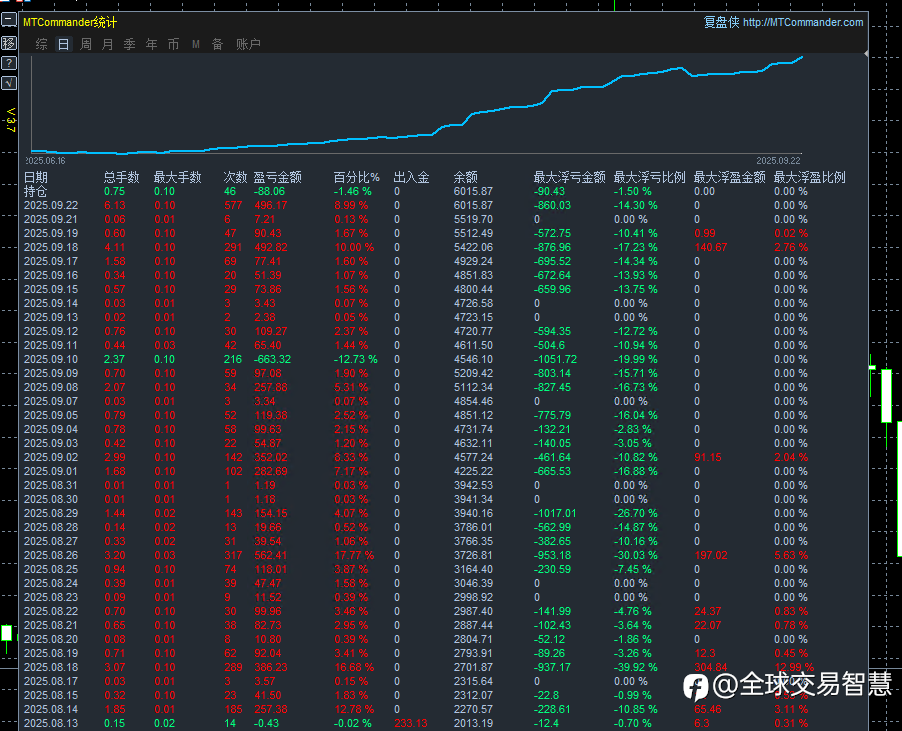Select the 2025.09.10 row date

tap(50, 359)
